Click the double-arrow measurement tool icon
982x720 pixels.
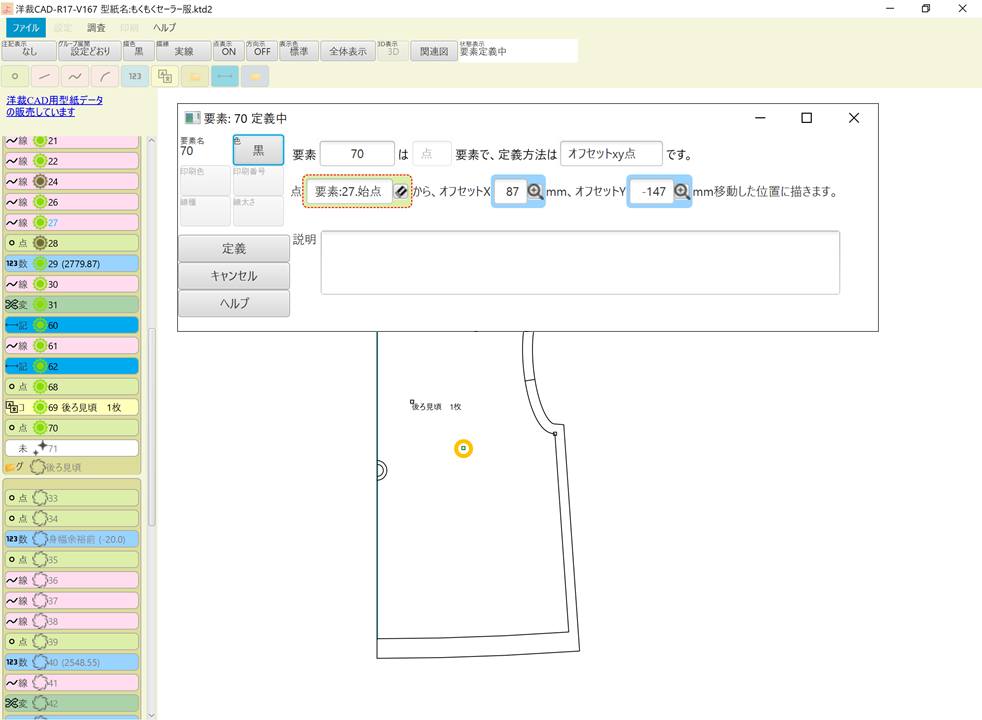[224, 76]
